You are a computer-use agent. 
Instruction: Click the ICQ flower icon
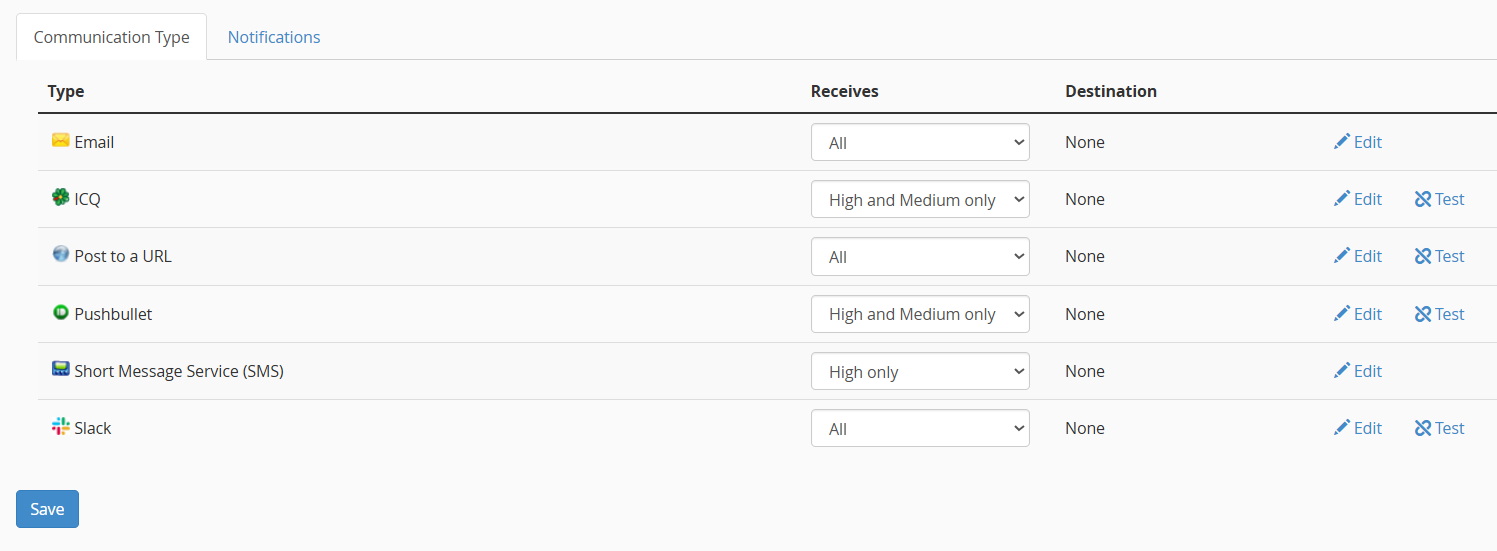[60, 198]
